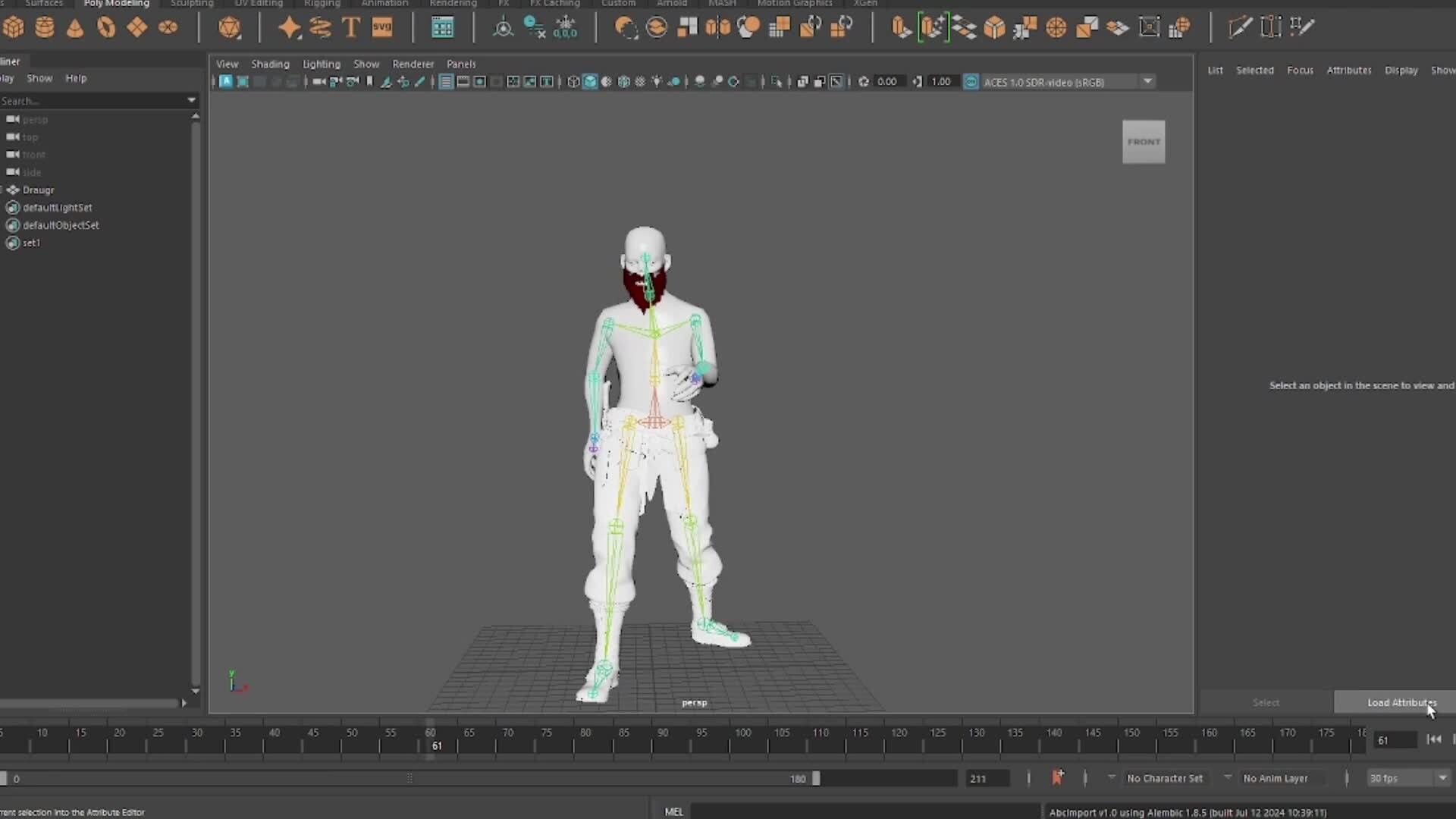Click the Select button above Load Attributes

(1265, 702)
